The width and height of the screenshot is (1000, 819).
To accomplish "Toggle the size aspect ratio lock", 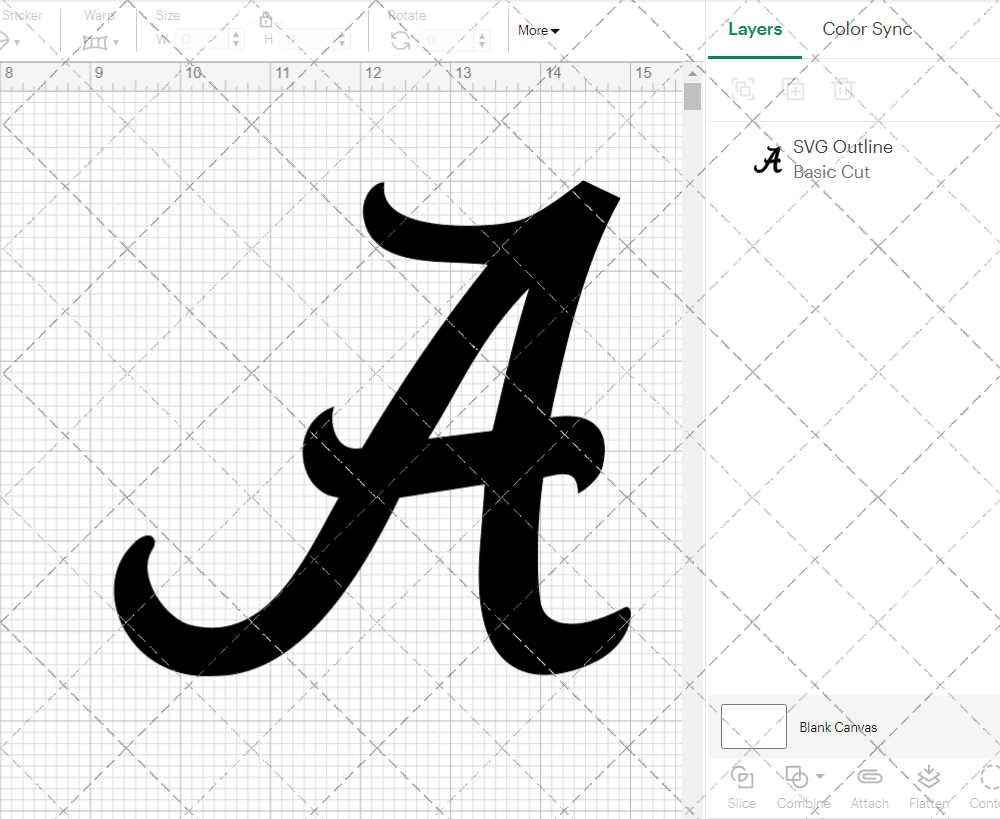I will click(x=266, y=19).
